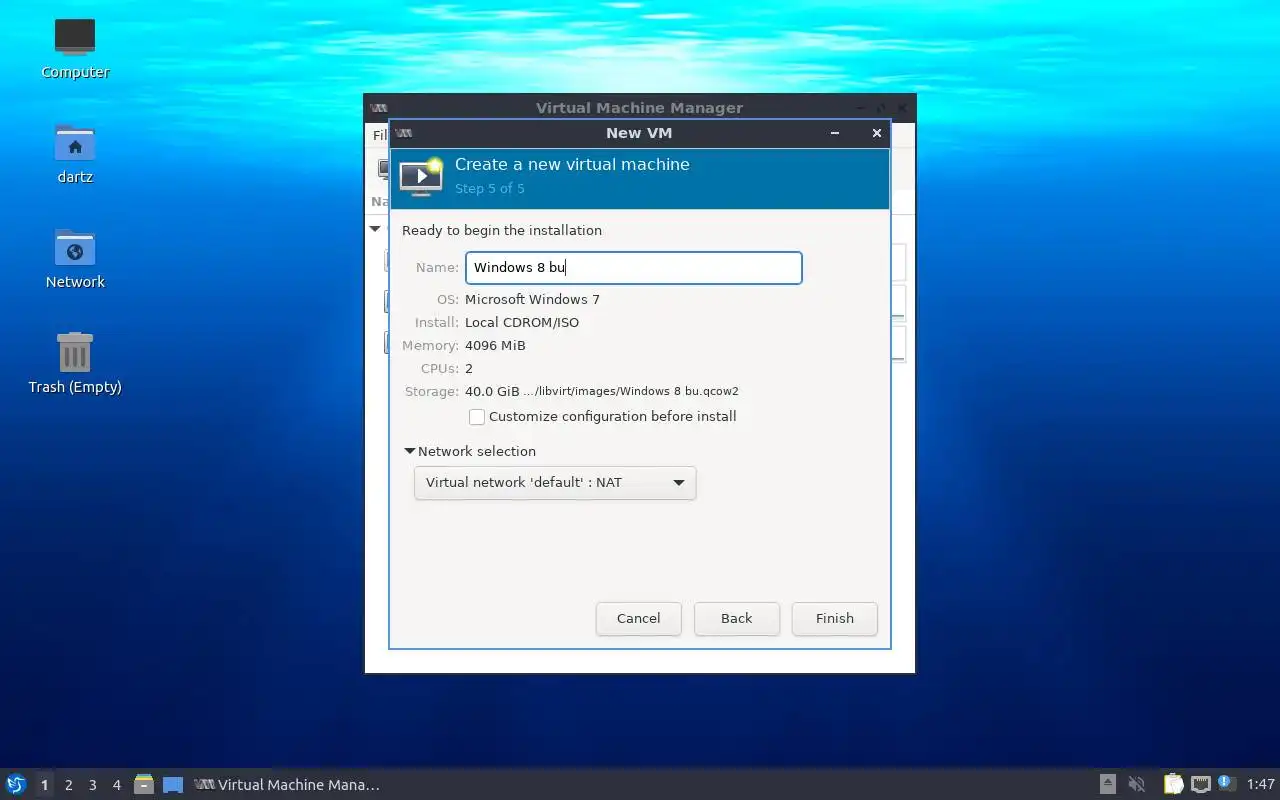Open the Virtual network 'default' : NAT dropdown

555,483
